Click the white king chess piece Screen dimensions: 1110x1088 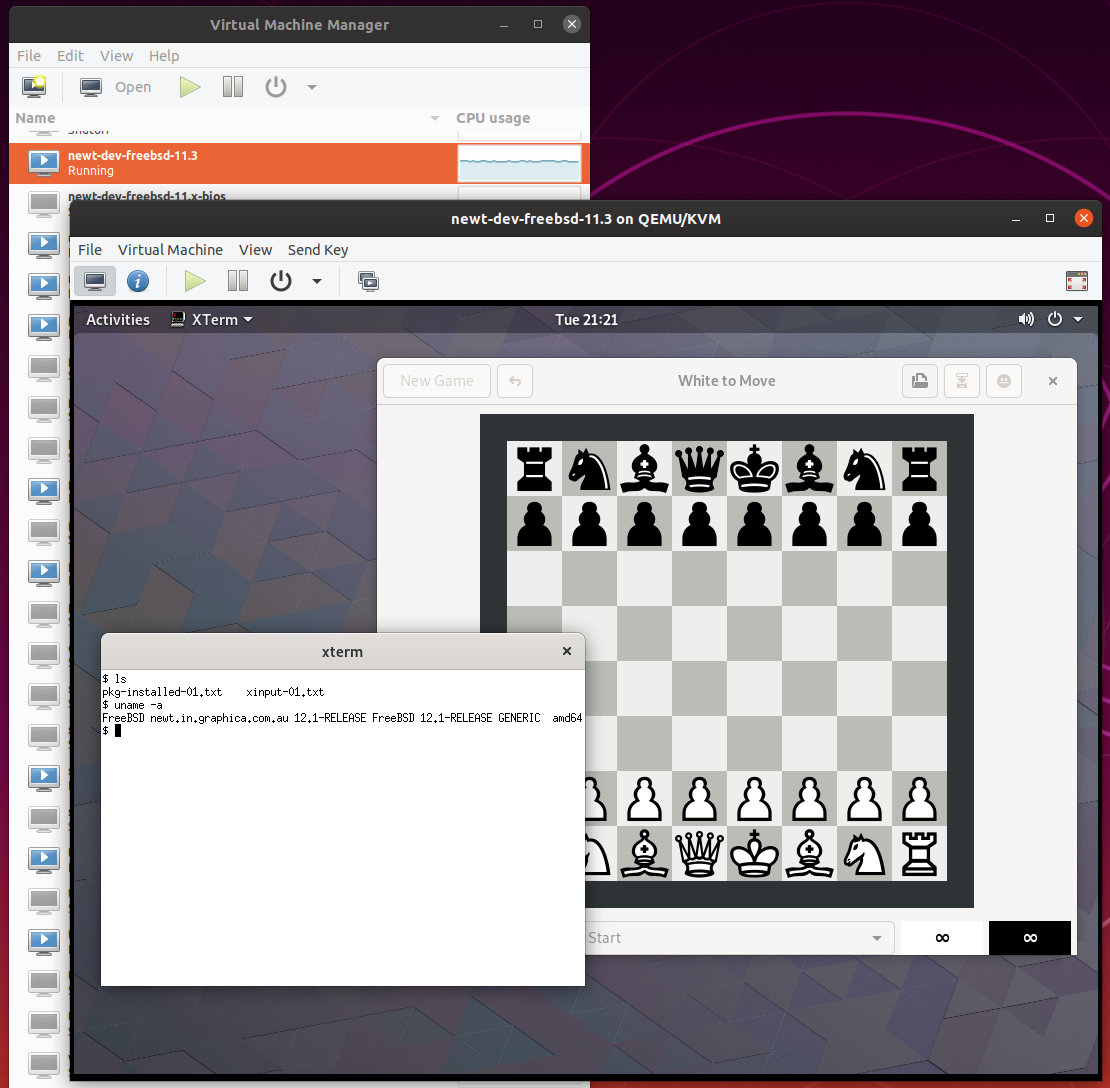click(x=754, y=853)
